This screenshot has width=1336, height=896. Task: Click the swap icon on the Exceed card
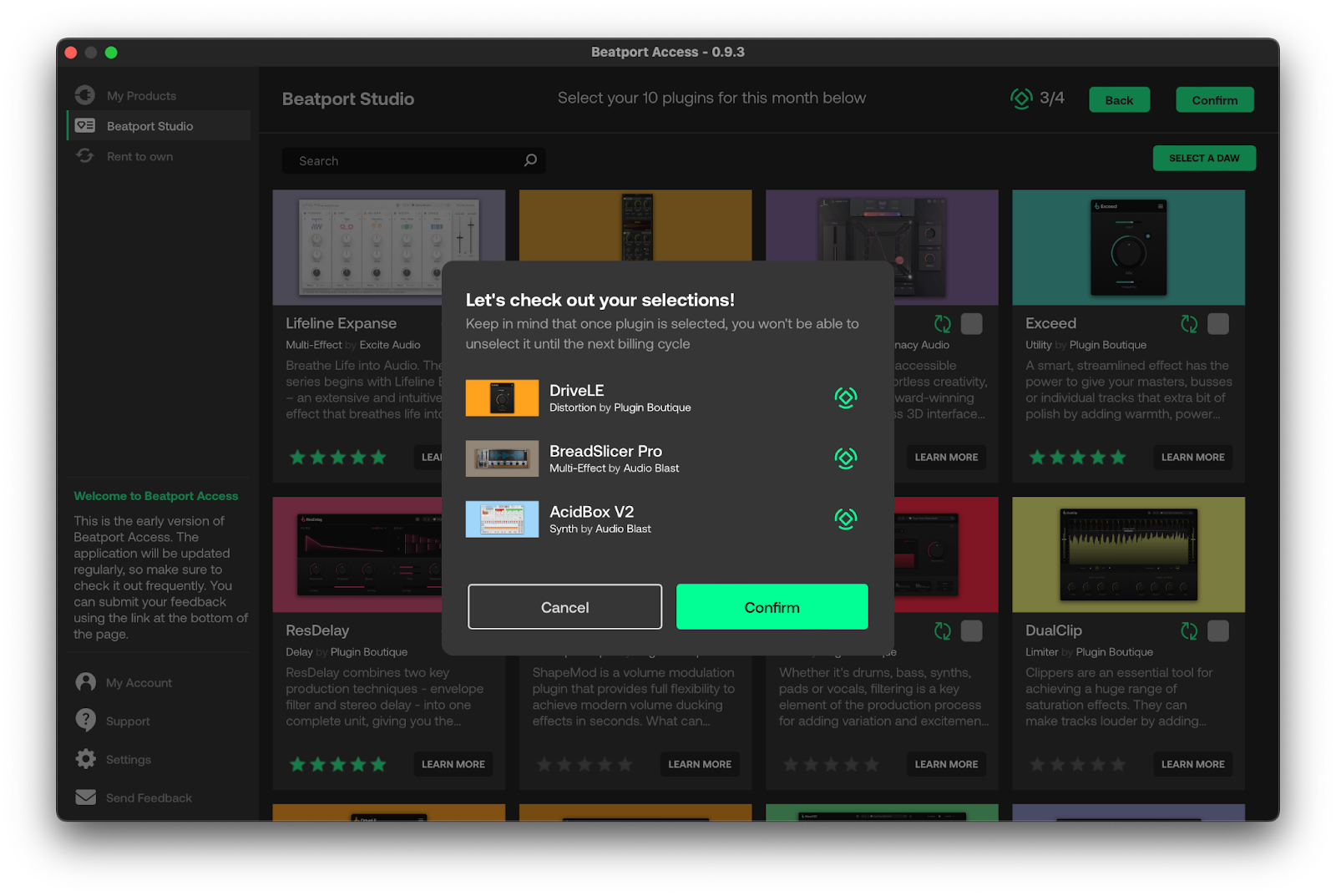pos(1189,324)
